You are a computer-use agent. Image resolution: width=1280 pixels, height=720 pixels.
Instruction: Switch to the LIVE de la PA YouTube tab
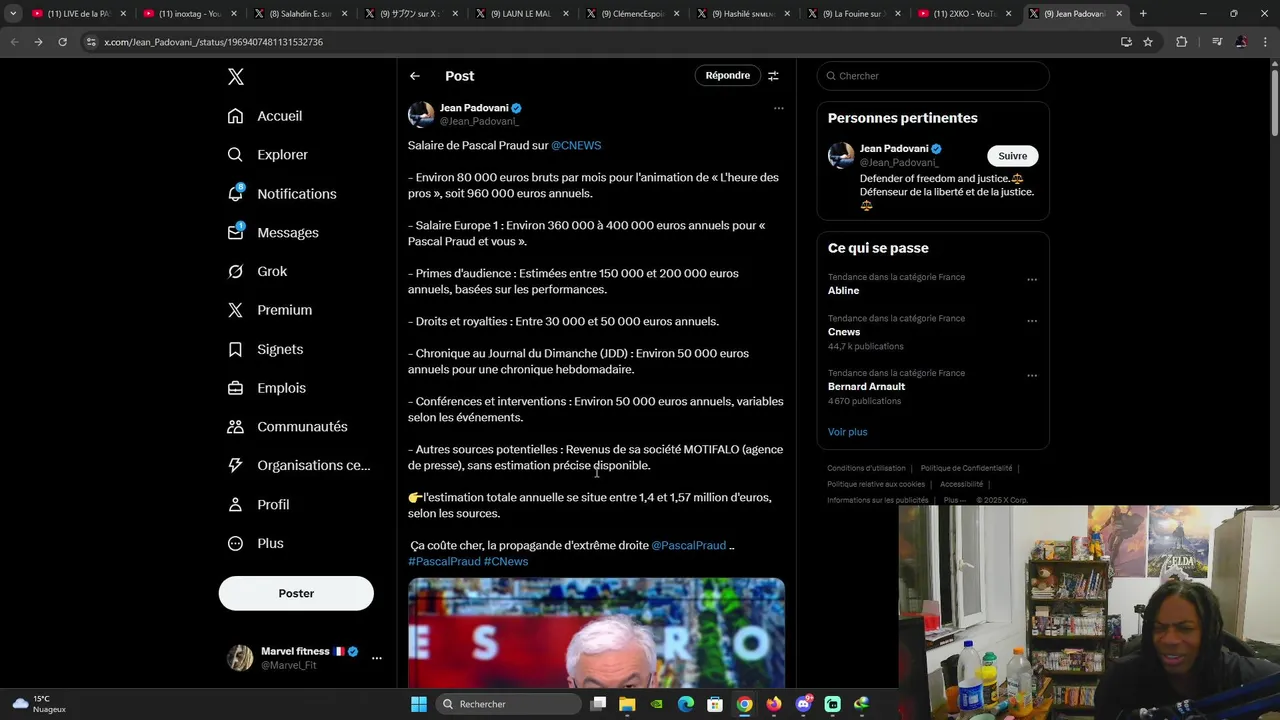point(77,14)
